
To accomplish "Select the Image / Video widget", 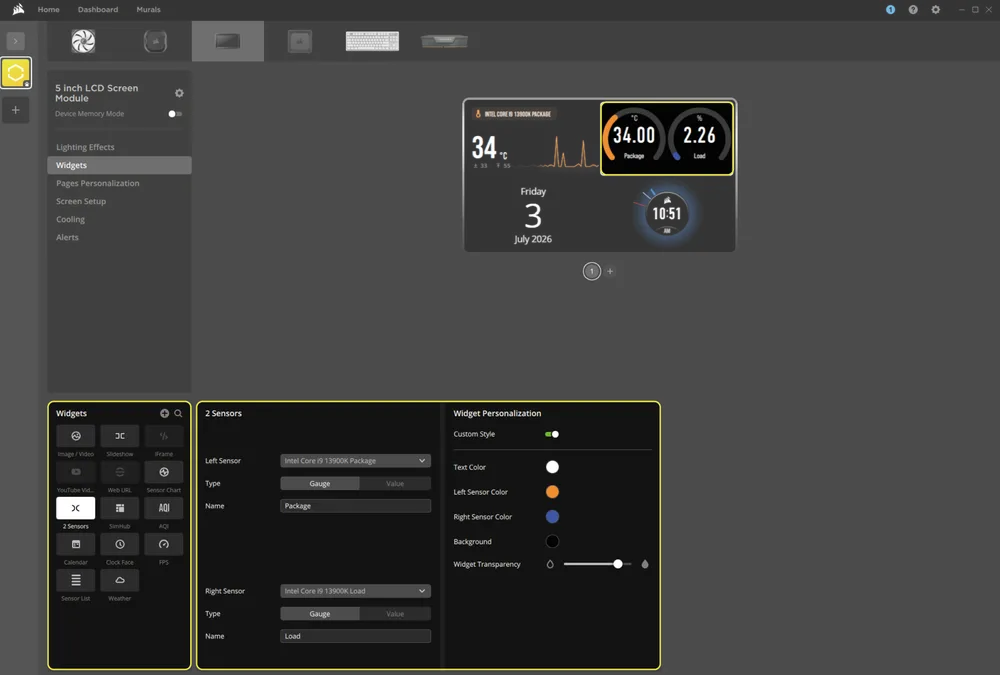I will pos(75,436).
